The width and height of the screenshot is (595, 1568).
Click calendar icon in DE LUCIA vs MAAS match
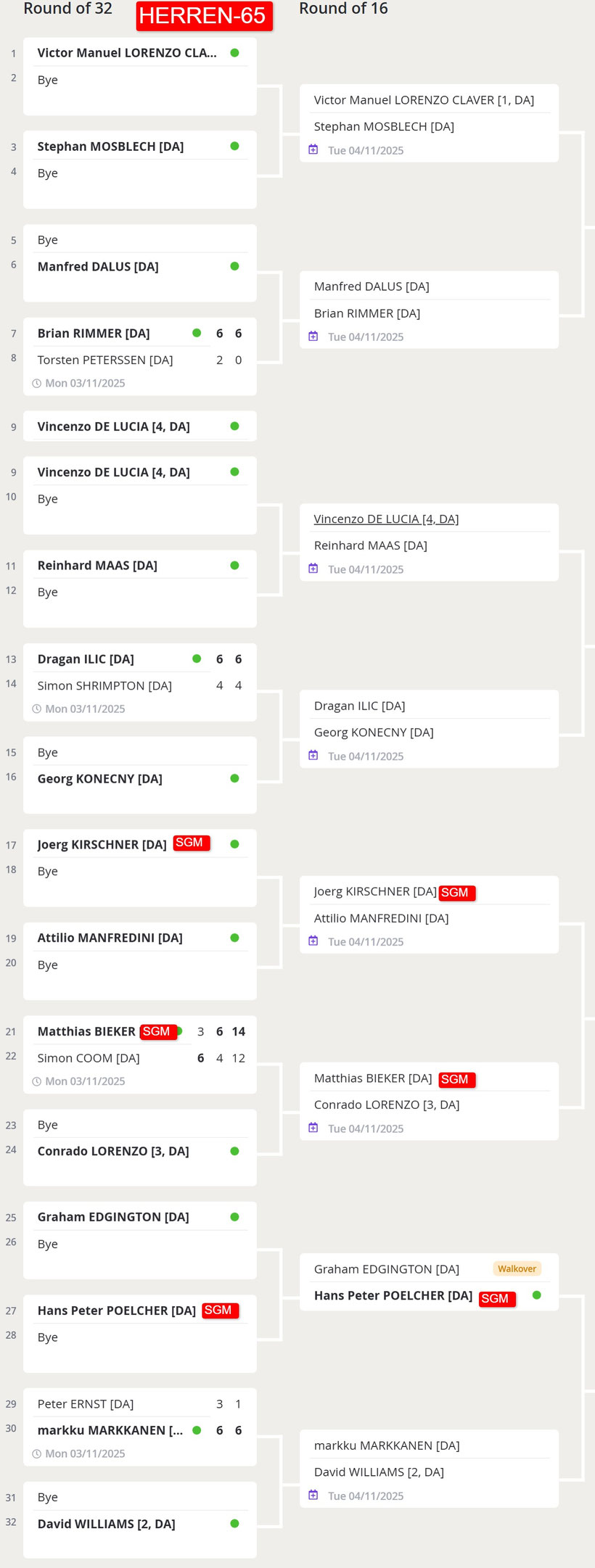pyautogui.click(x=313, y=569)
